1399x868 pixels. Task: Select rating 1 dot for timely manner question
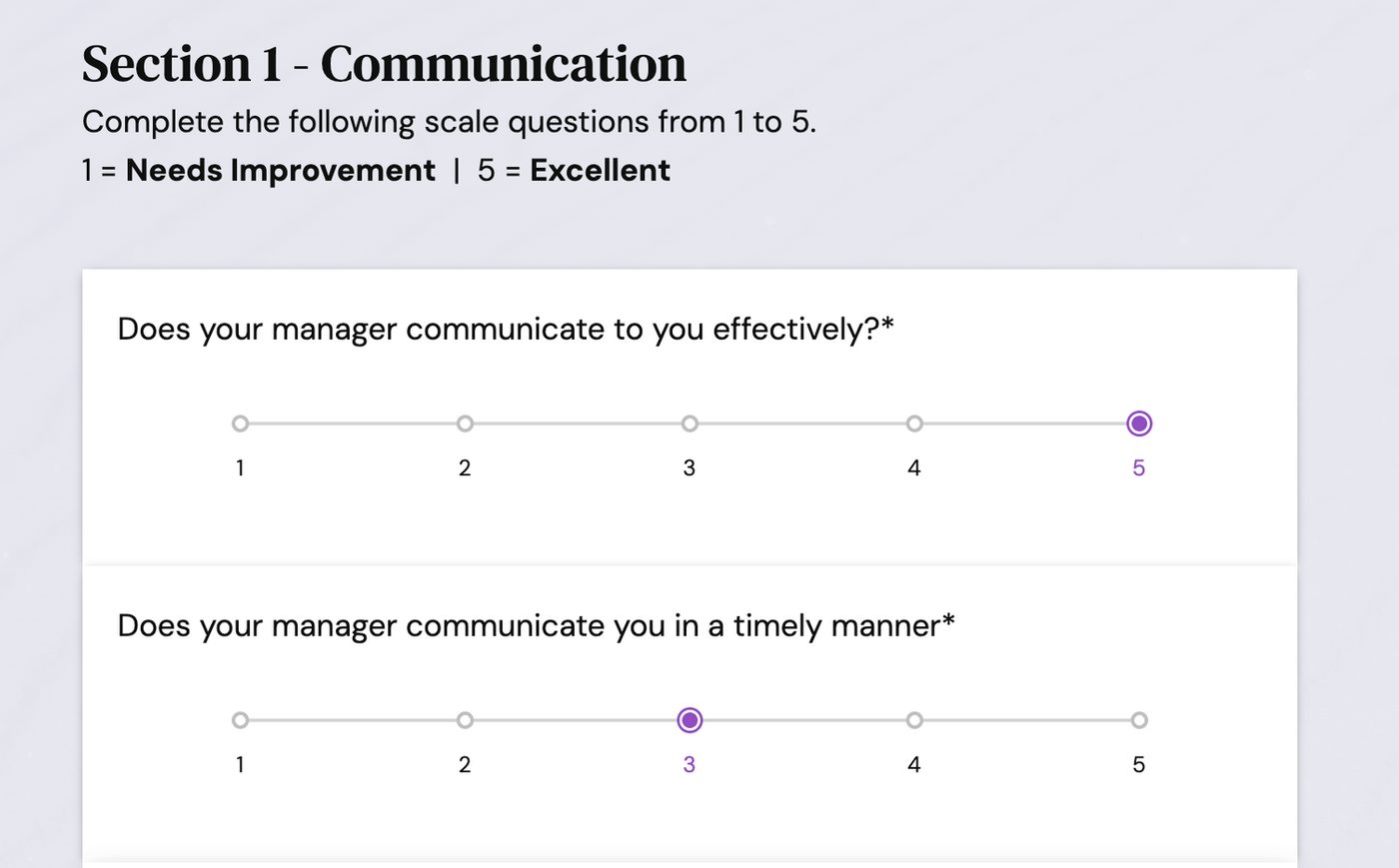[240, 720]
